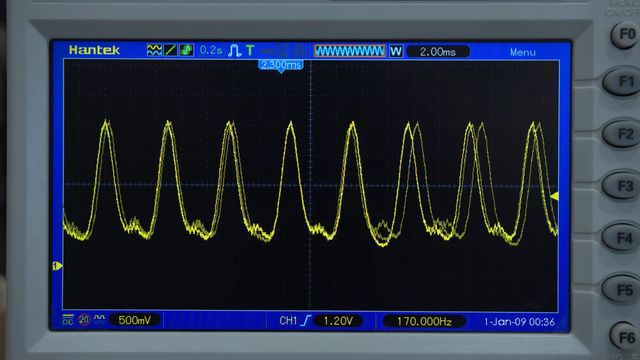Click the DC coupling indicator icon

[68, 320]
